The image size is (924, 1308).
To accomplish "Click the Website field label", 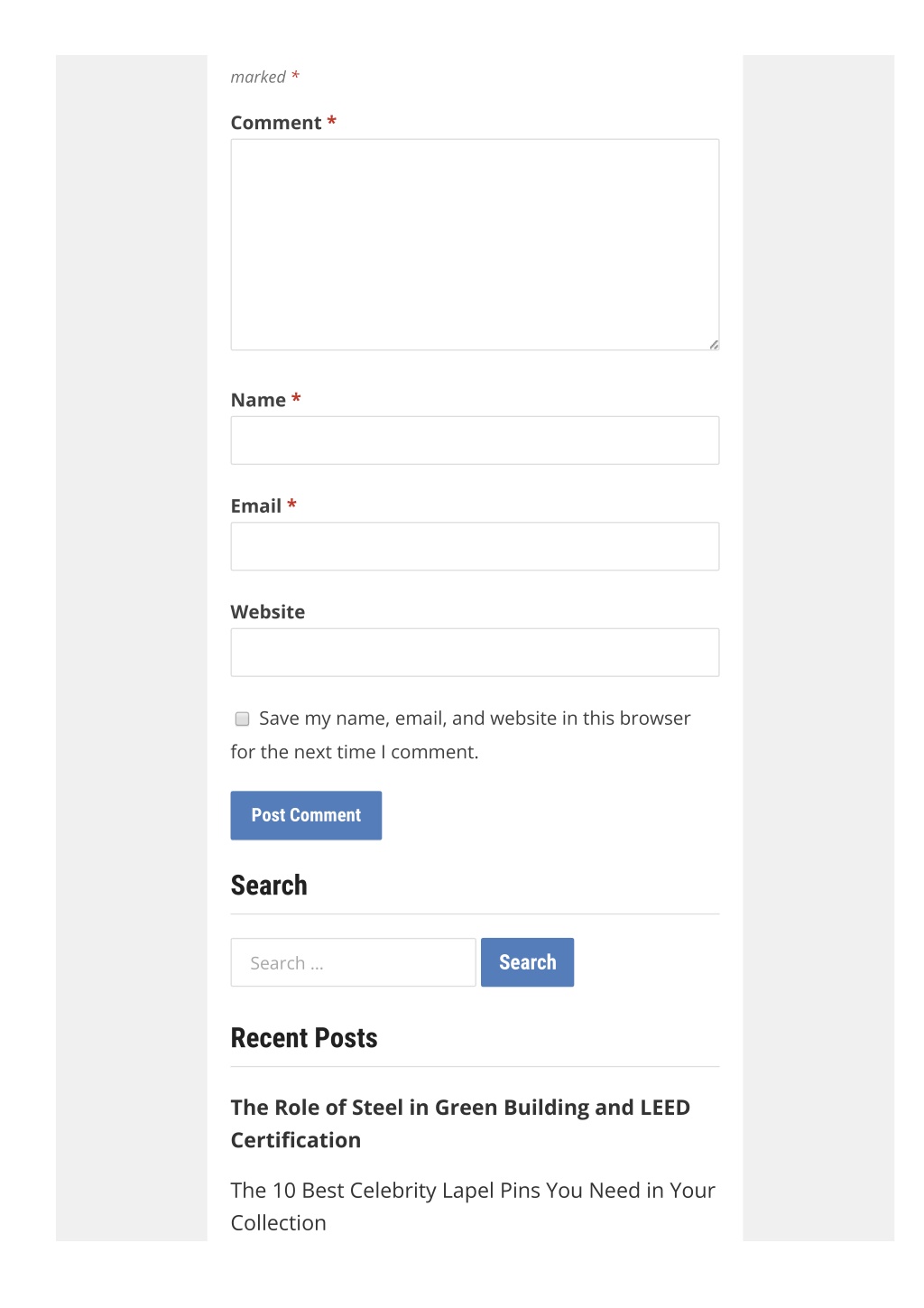I will click(268, 612).
